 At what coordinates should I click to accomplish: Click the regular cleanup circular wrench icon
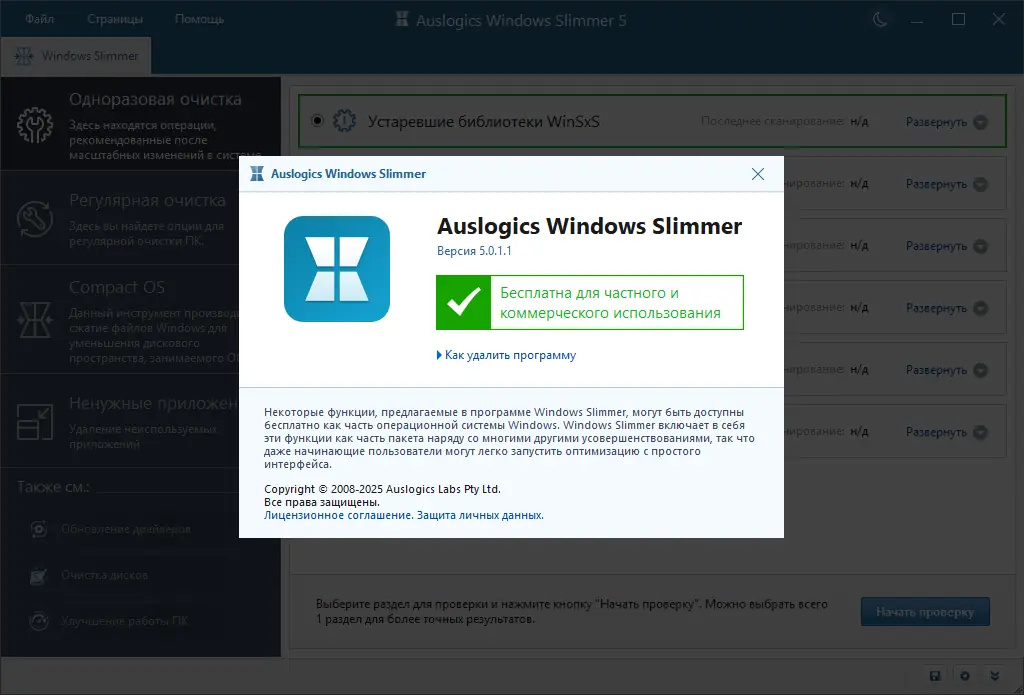[35, 218]
